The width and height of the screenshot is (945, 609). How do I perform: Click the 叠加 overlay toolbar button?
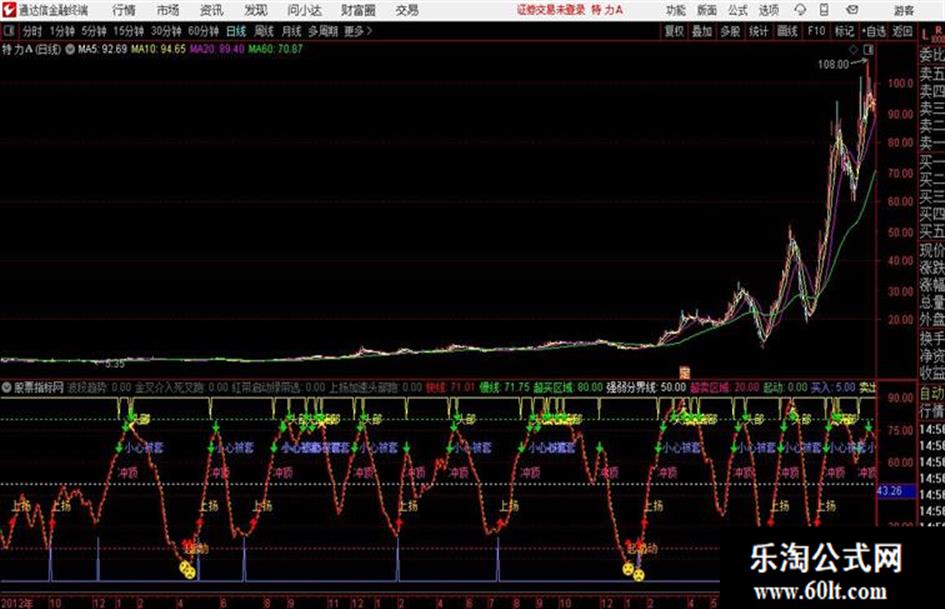pos(702,31)
